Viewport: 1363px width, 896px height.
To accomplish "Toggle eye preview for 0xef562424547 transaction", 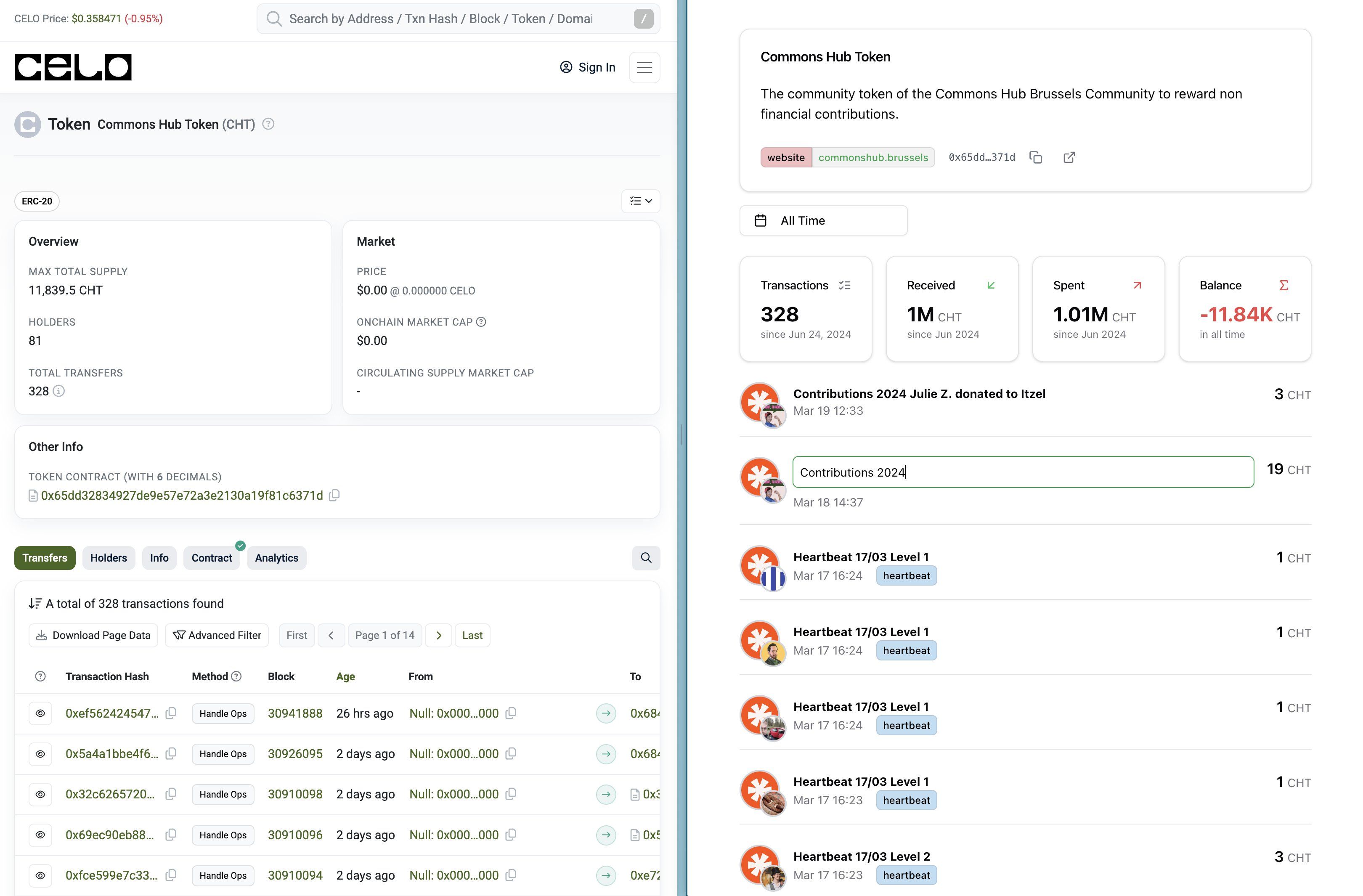I will [x=40, y=713].
